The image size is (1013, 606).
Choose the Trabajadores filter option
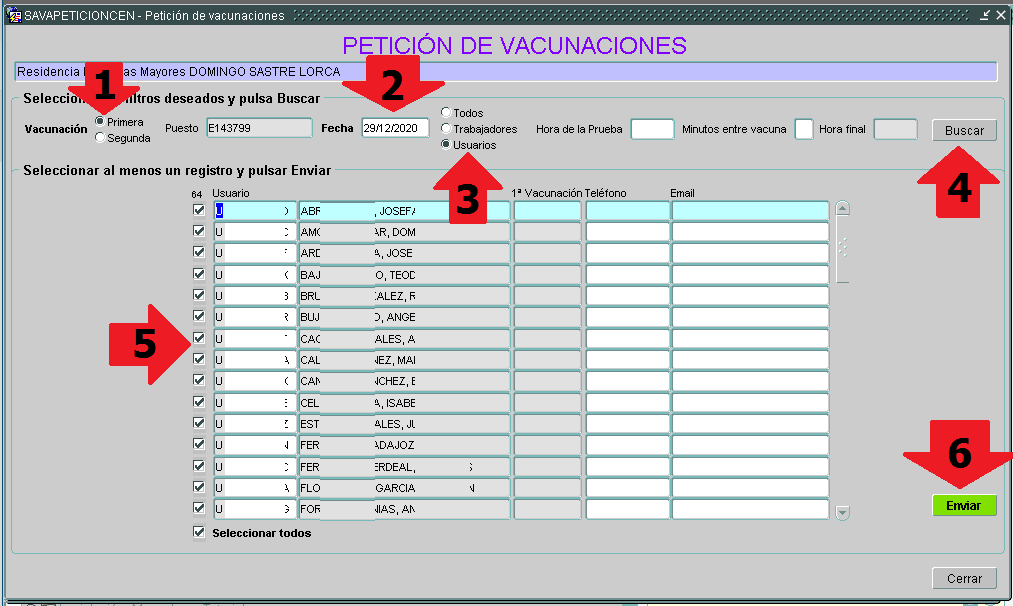446,129
